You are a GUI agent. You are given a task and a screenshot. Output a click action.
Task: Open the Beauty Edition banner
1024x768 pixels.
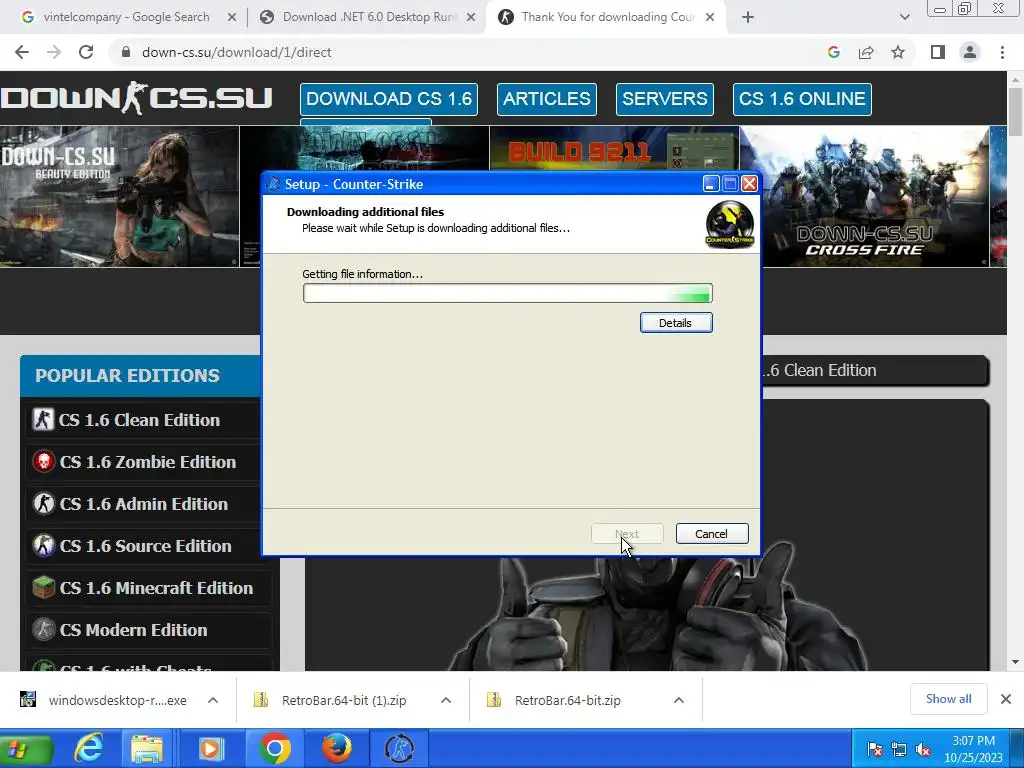(120, 196)
